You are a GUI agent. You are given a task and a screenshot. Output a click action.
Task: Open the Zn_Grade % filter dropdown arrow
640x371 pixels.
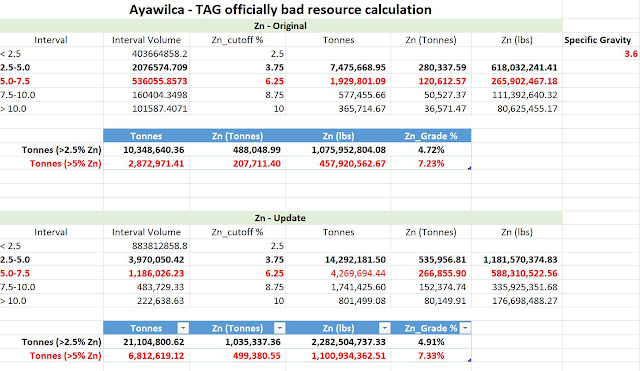[465, 328]
